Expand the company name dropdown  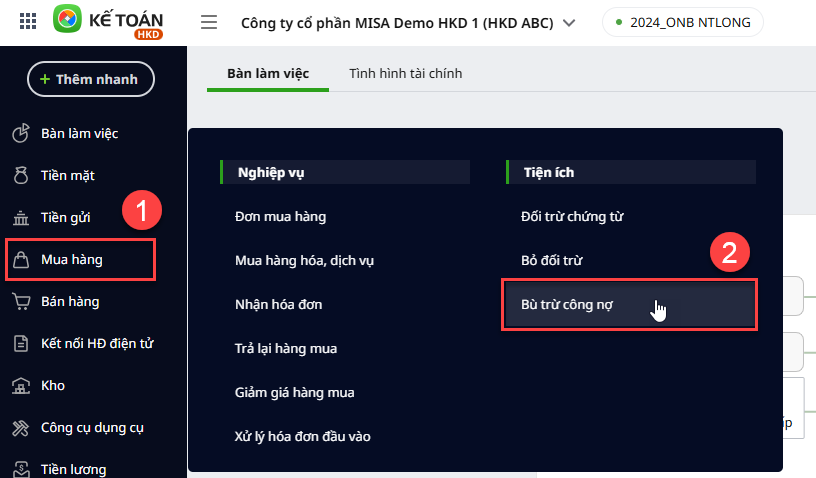(x=569, y=22)
